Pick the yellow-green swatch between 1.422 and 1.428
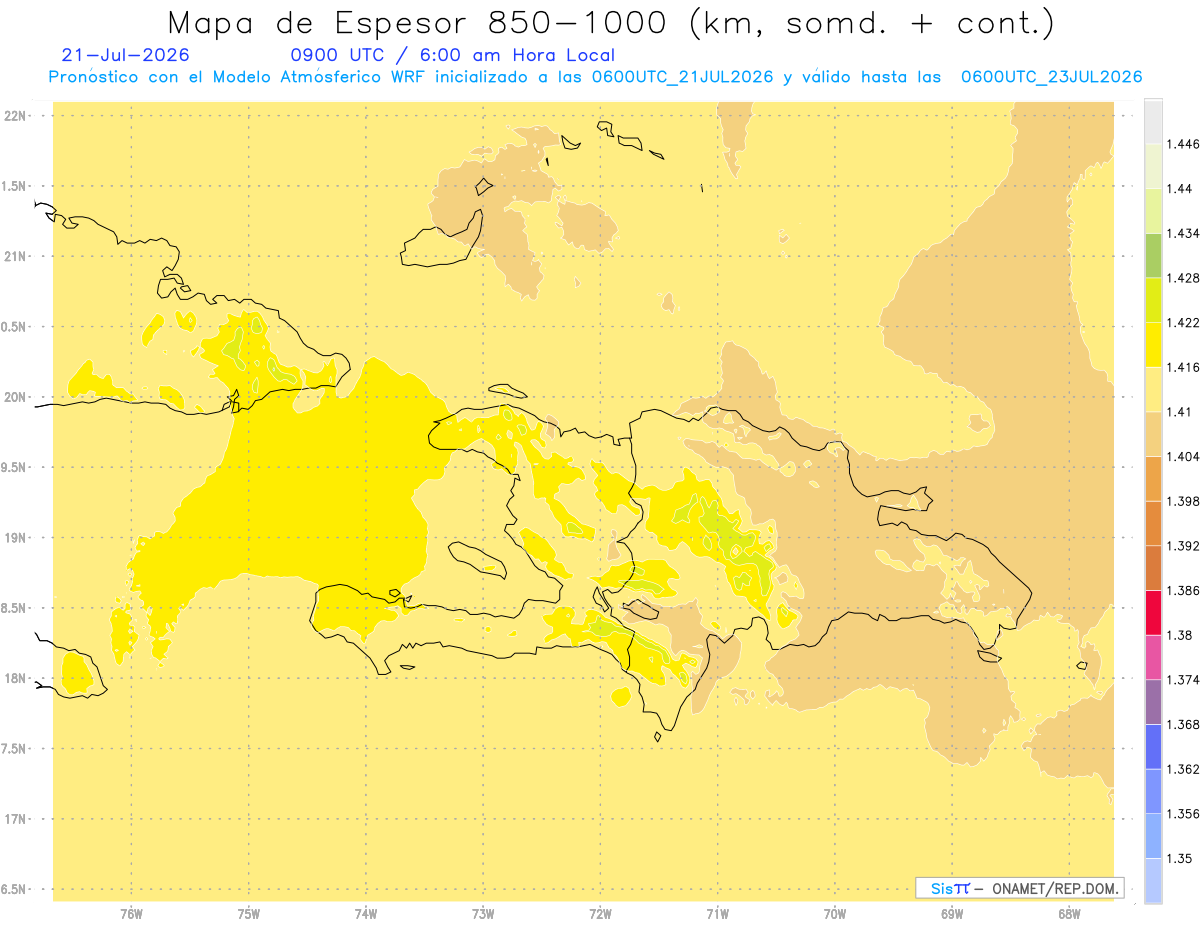This screenshot has width=1200, height=927. click(x=1153, y=300)
